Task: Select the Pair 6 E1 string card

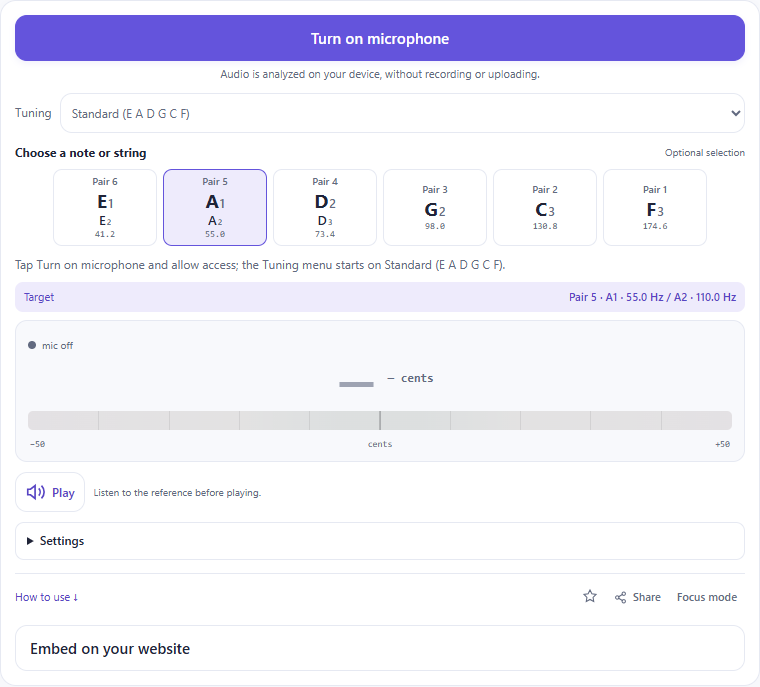Action: (105, 208)
